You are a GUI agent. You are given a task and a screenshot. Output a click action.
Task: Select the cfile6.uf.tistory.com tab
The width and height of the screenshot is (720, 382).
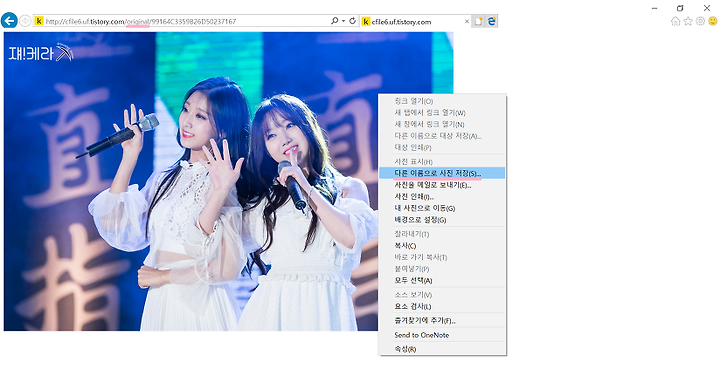coord(415,22)
